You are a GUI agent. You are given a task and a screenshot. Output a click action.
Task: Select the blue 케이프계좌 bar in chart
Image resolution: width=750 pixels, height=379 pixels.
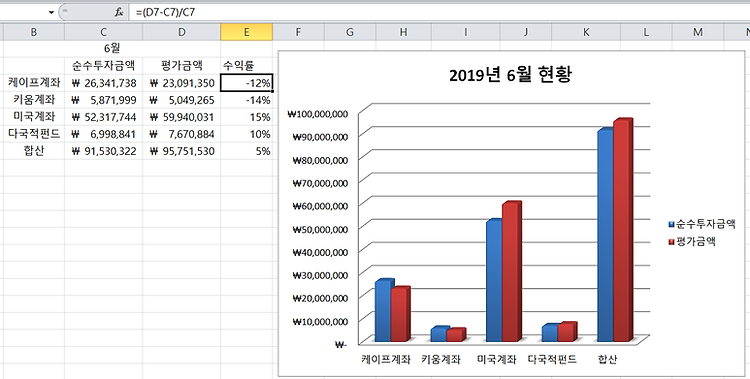[x=383, y=311]
